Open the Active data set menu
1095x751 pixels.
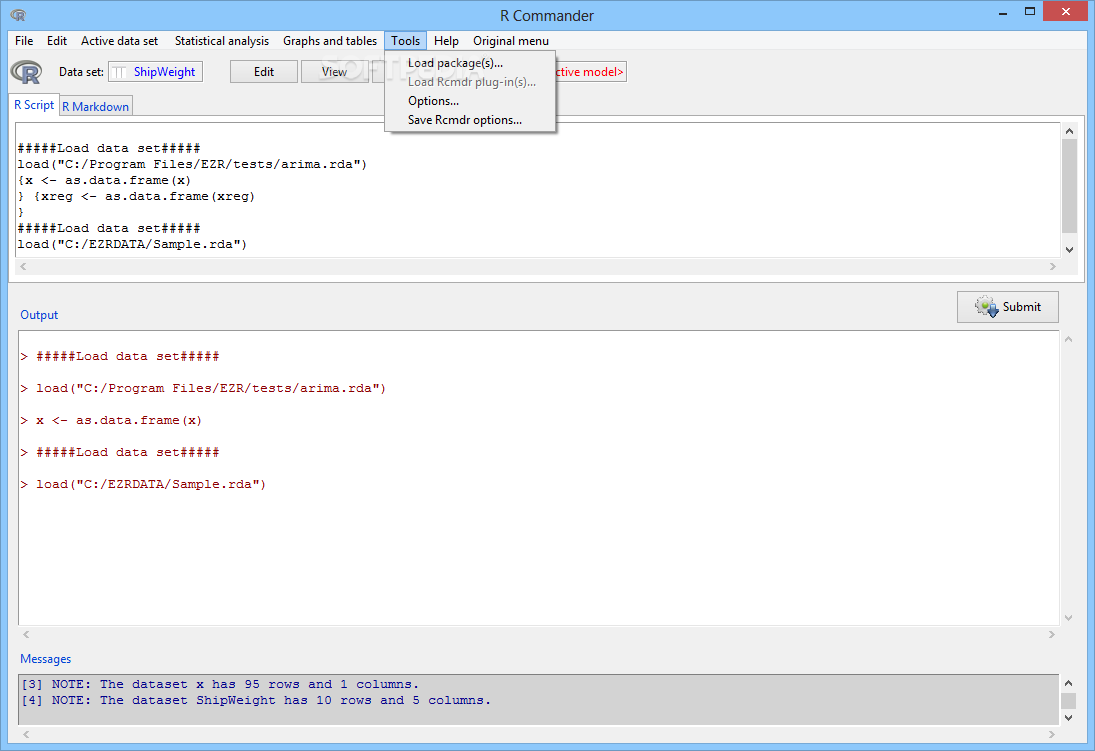coord(119,41)
